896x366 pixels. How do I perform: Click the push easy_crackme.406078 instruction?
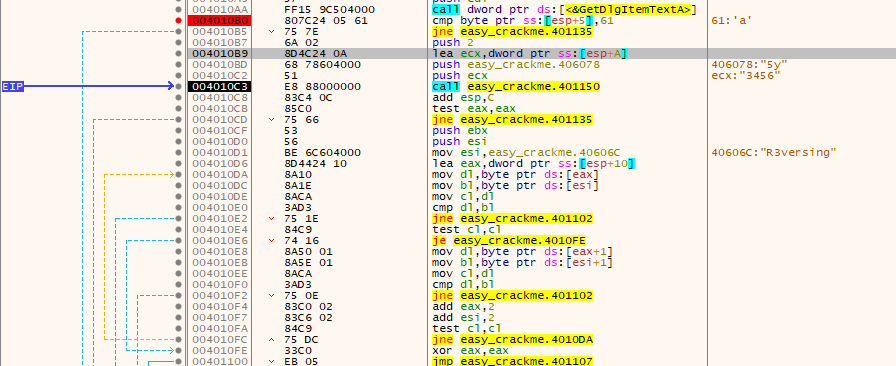pos(516,65)
